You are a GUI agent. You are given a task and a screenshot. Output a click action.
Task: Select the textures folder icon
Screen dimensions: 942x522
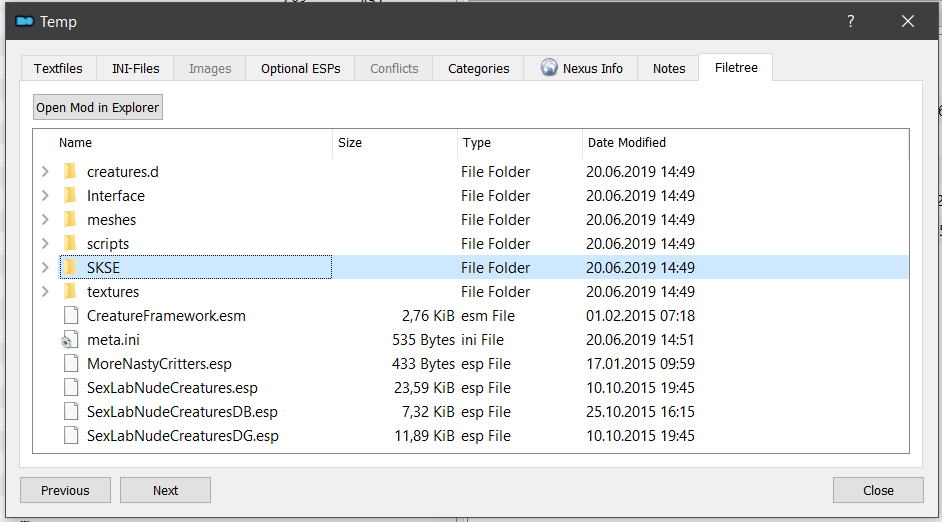tap(70, 291)
